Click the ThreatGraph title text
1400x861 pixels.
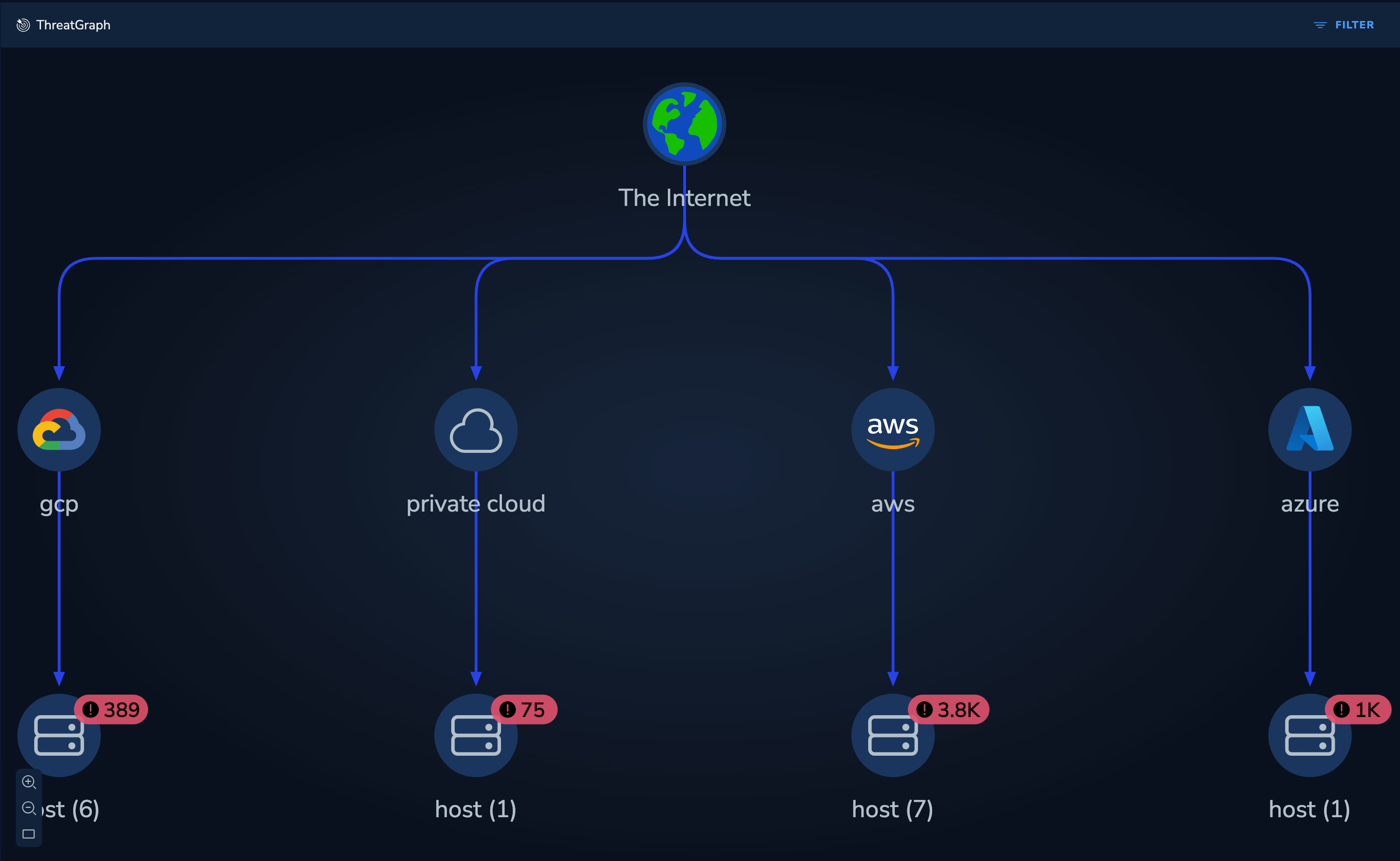point(74,25)
